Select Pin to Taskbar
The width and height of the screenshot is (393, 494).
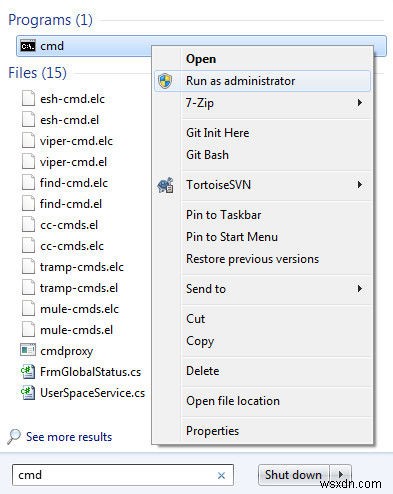224,215
